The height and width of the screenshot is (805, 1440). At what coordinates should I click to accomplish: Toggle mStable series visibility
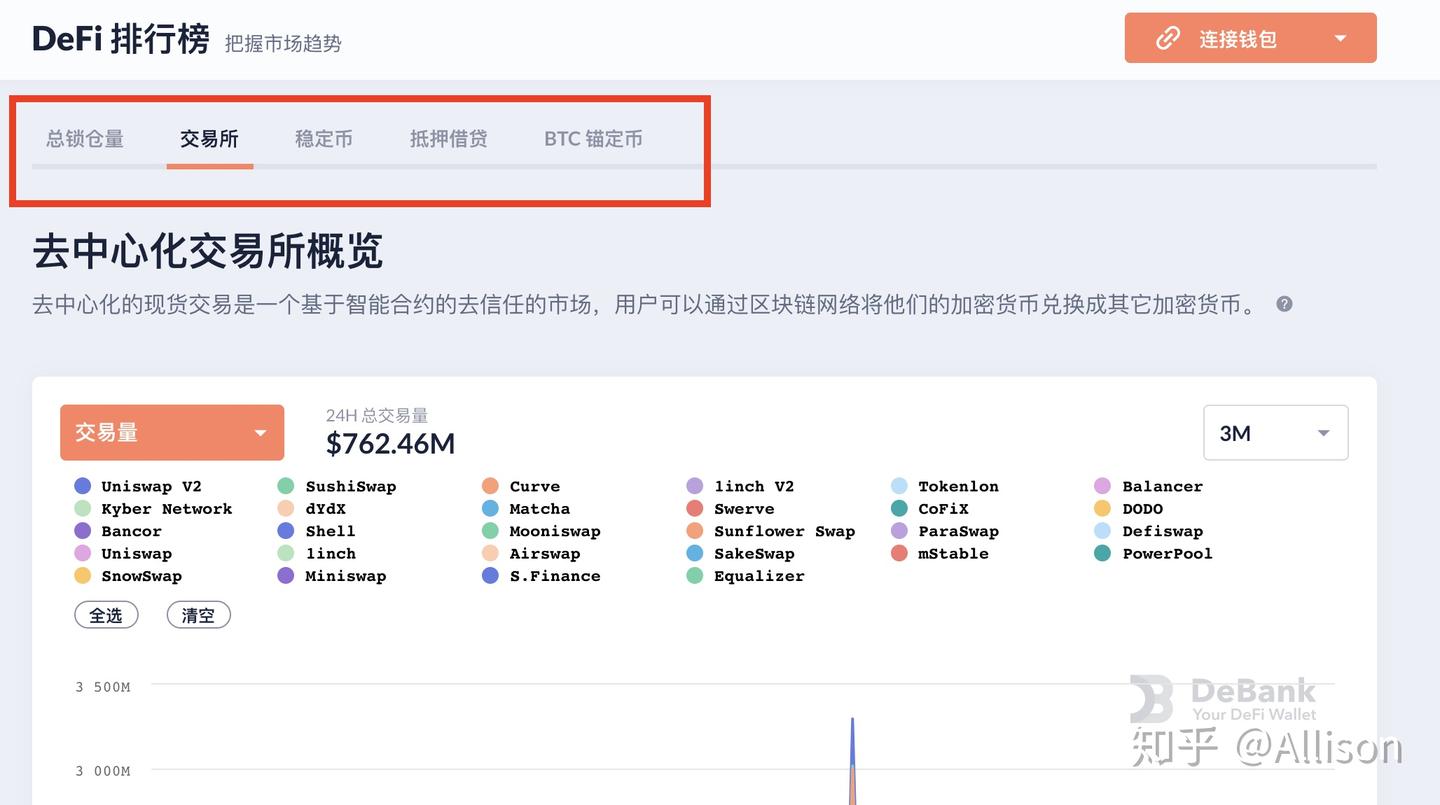898,553
